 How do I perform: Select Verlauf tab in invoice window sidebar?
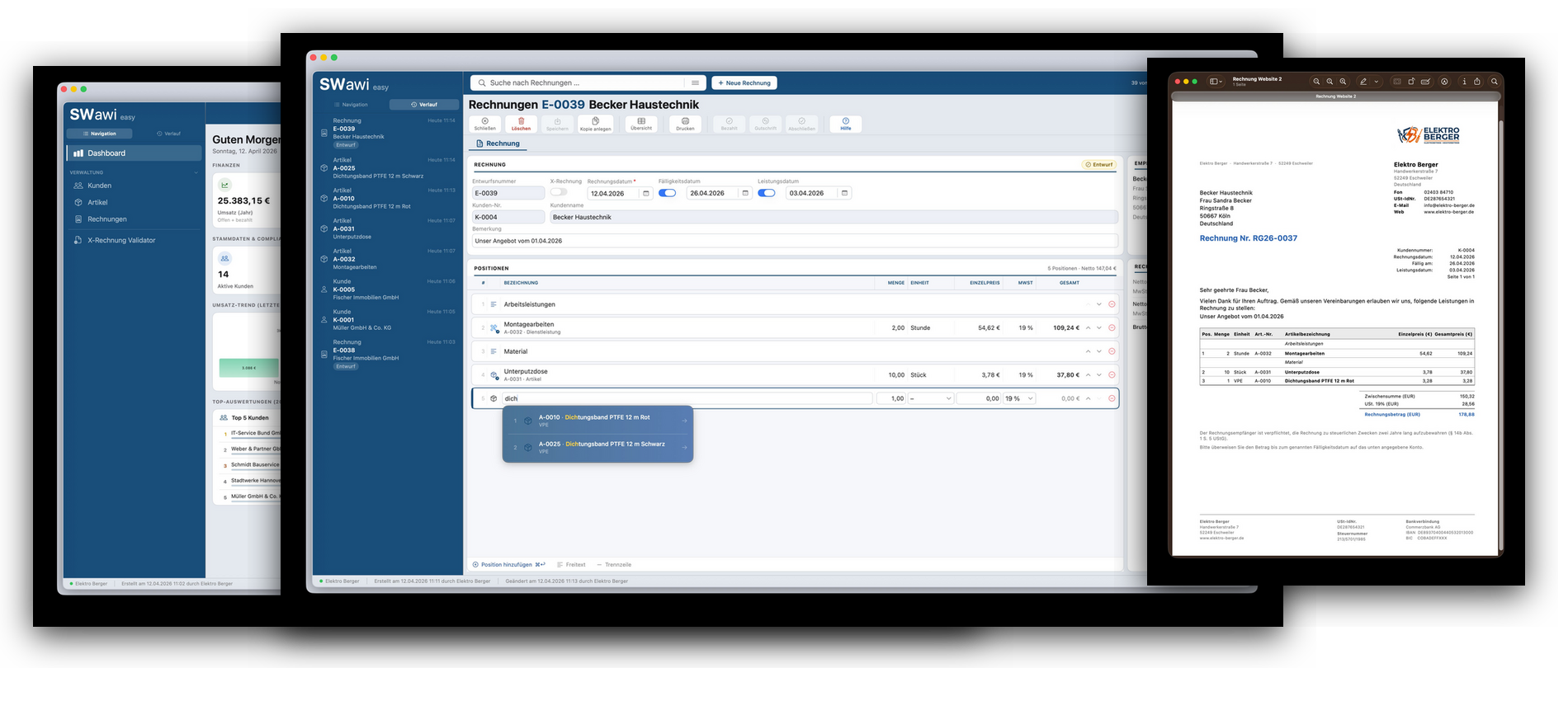tap(424, 105)
